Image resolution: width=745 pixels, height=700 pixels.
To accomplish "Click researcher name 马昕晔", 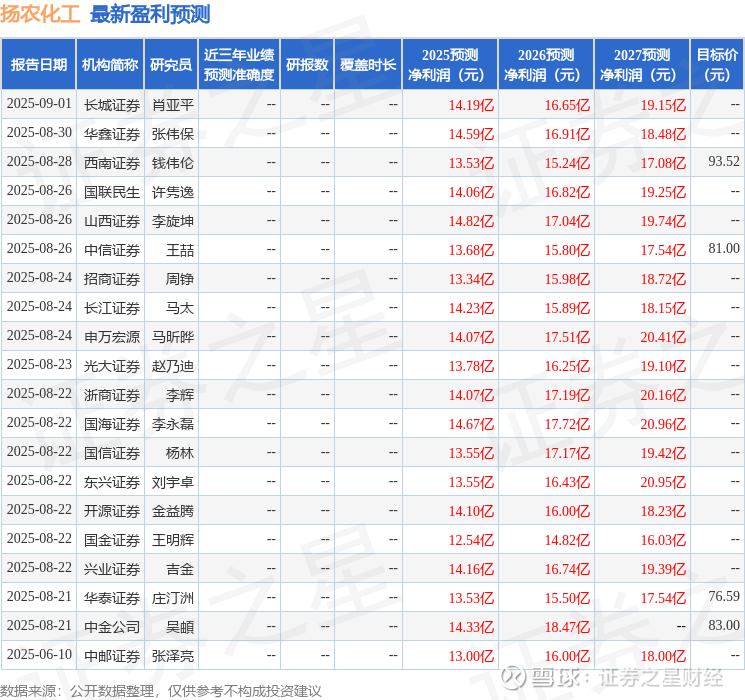I will [173, 336].
